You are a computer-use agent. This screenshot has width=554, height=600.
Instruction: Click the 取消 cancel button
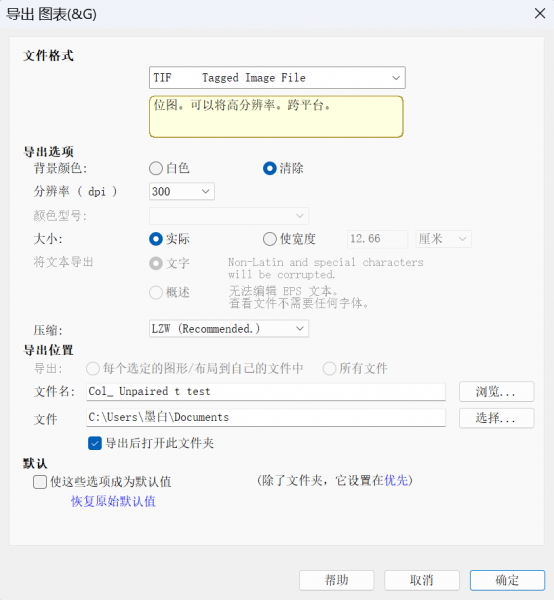[x=422, y=580]
